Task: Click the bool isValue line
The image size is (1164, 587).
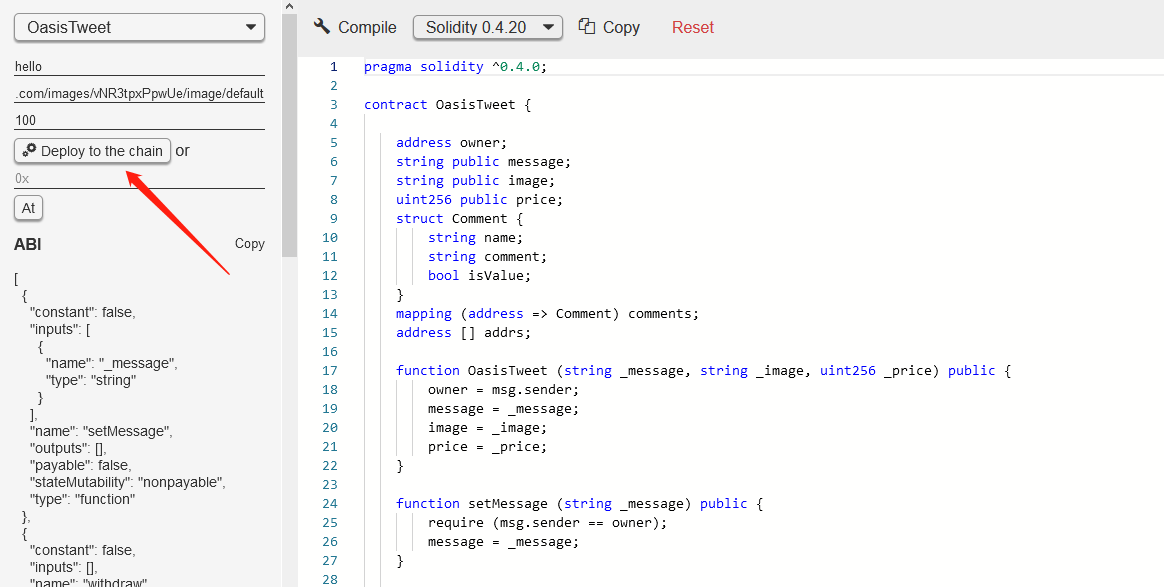Action: (480, 275)
